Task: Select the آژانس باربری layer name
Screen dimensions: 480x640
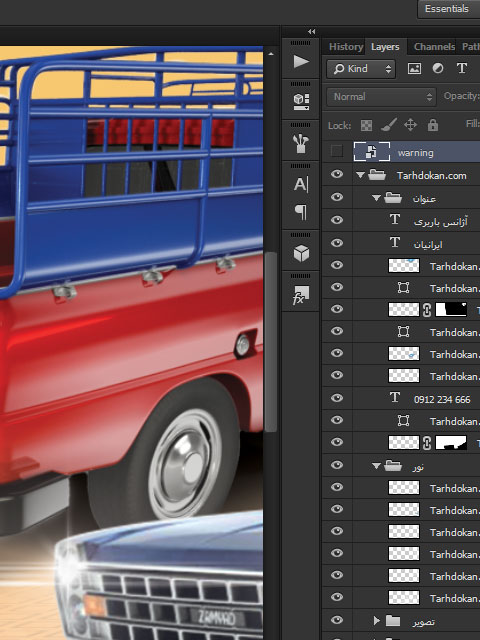Action: pos(440,222)
